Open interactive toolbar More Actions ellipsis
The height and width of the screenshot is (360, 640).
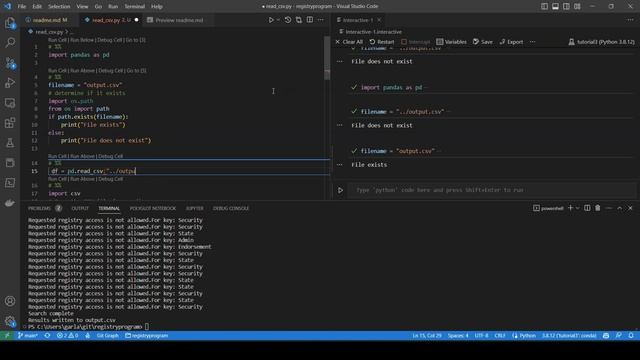[x=533, y=42]
